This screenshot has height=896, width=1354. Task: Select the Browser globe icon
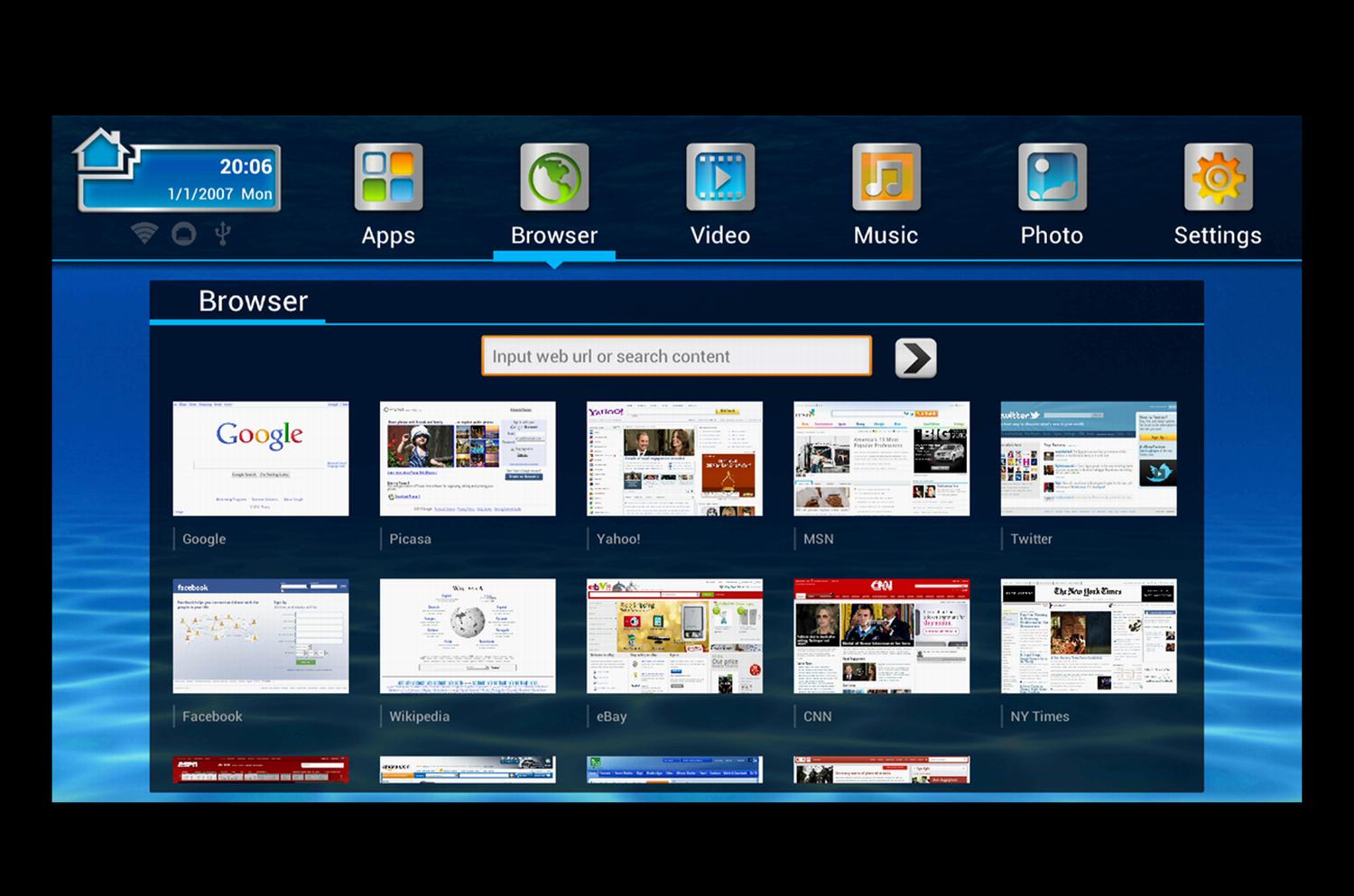click(554, 177)
